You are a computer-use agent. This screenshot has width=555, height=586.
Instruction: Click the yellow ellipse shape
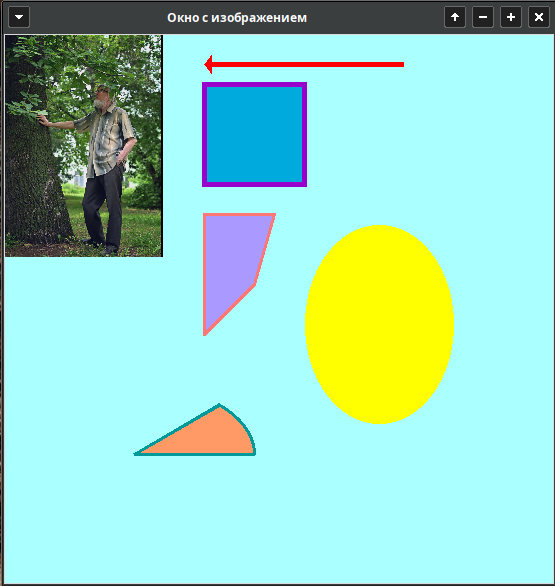pyautogui.click(x=379, y=324)
